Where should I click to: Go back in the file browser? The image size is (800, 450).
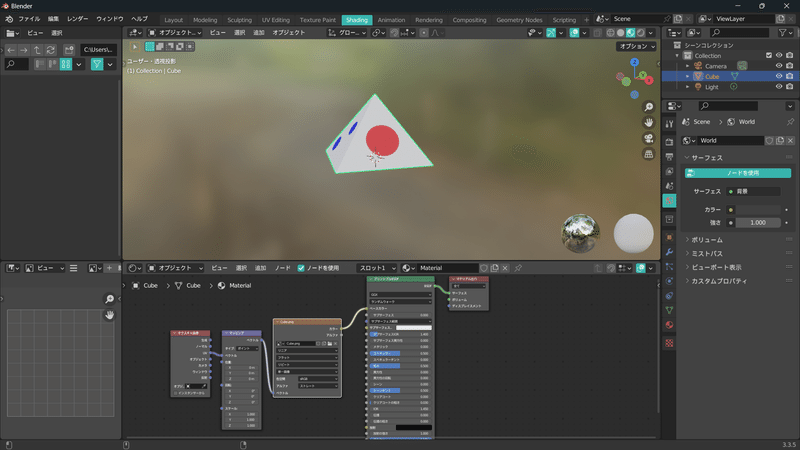pyautogui.click(x=11, y=50)
